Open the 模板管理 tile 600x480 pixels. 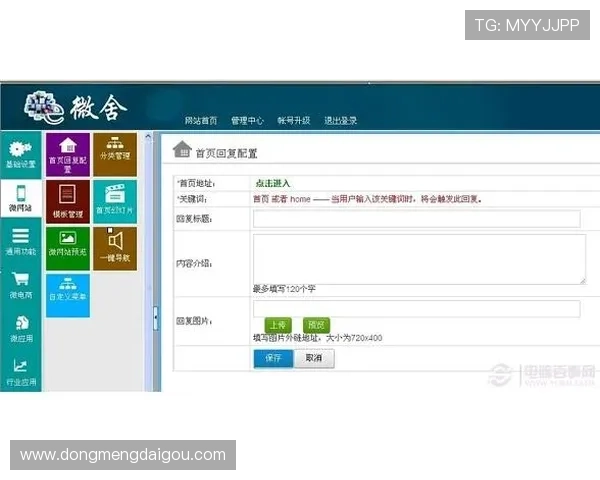pyautogui.click(x=68, y=202)
